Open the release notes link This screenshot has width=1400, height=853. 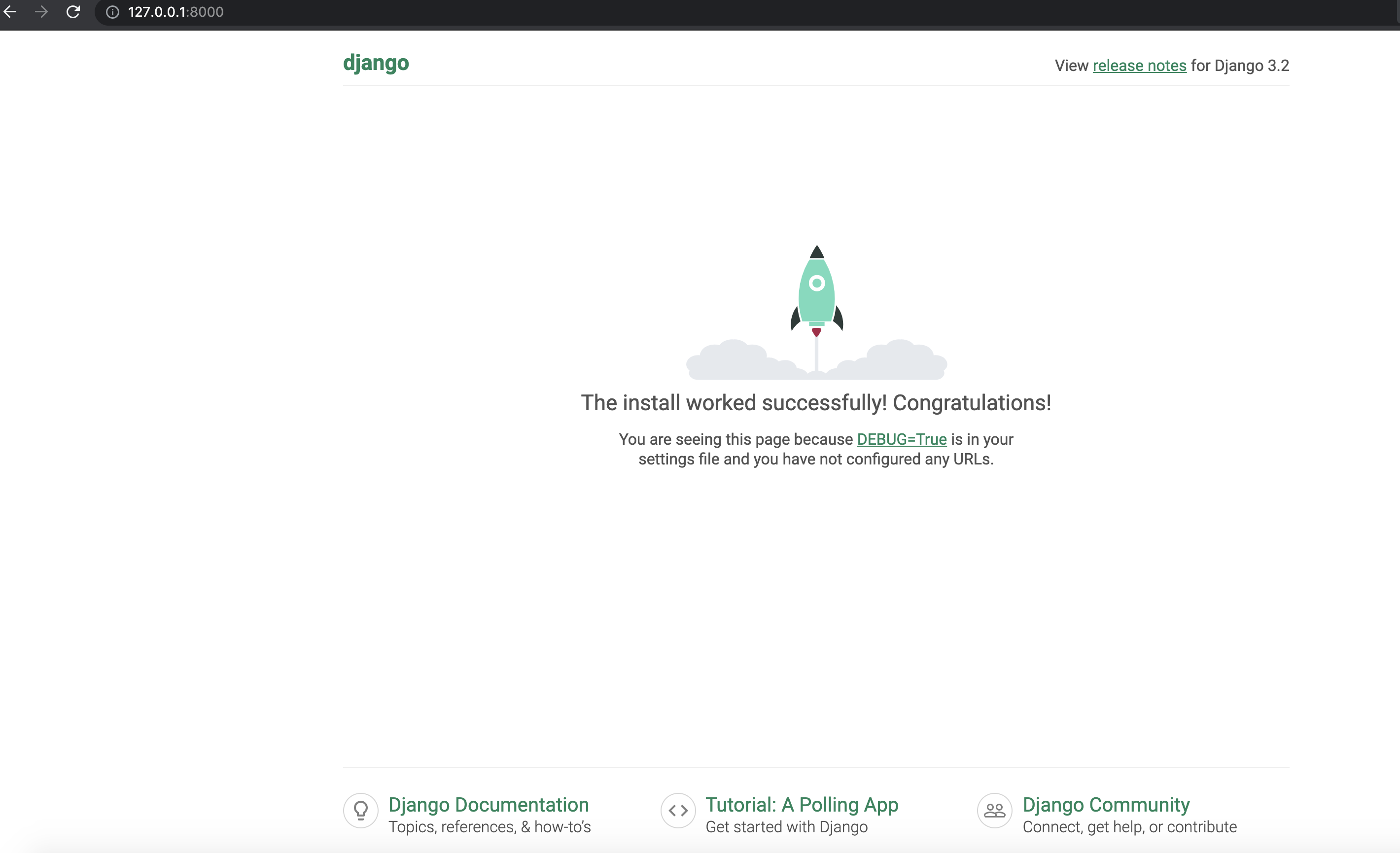1139,66
